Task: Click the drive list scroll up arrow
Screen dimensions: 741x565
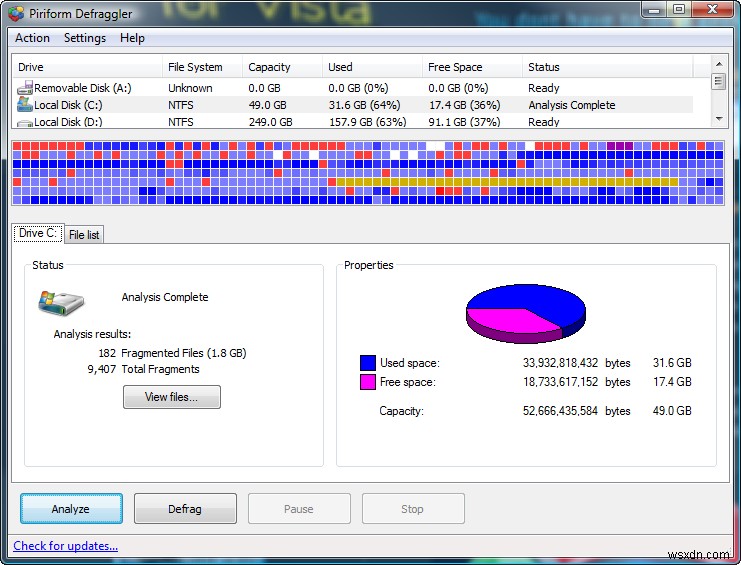Action: 719,64
